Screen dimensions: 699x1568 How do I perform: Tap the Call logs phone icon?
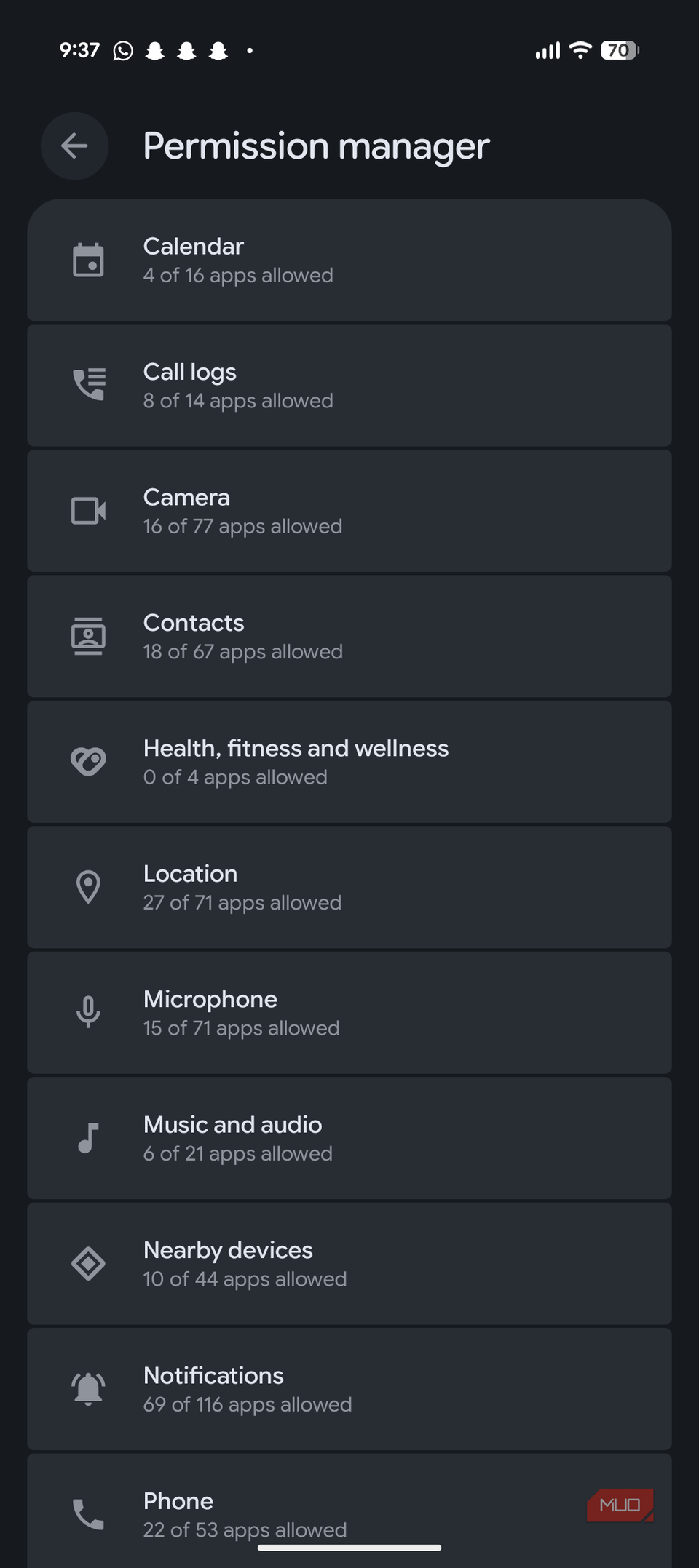89,384
